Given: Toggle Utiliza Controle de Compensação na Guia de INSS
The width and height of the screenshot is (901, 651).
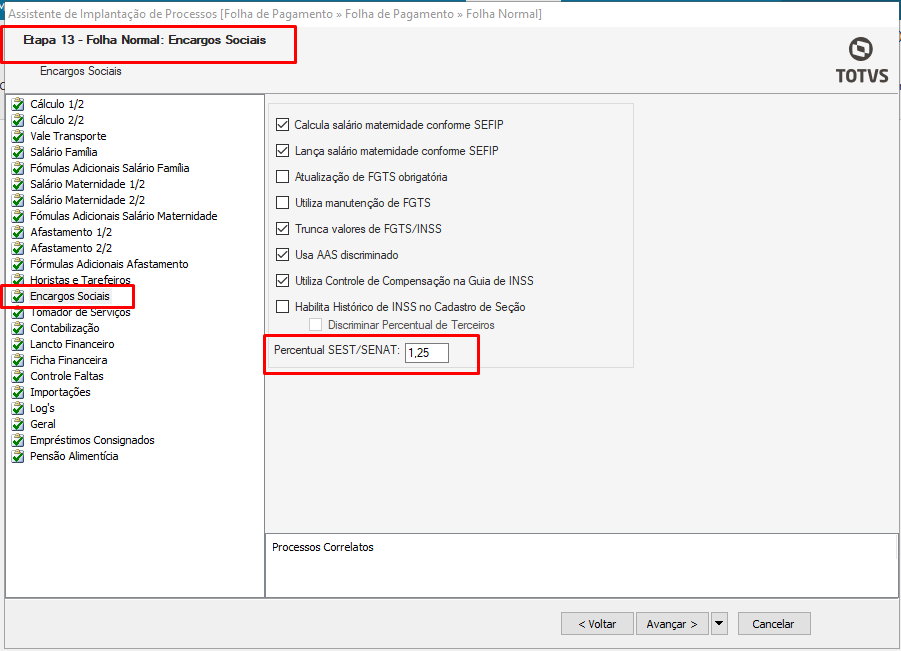Looking at the screenshot, I should pyautogui.click(x=282, y=280).
